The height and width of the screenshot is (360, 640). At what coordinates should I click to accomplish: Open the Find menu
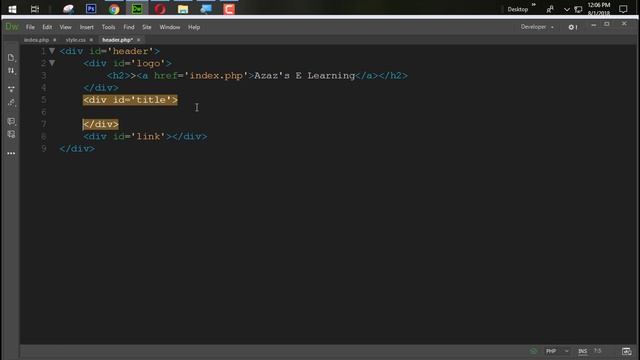tap(129, 27)
